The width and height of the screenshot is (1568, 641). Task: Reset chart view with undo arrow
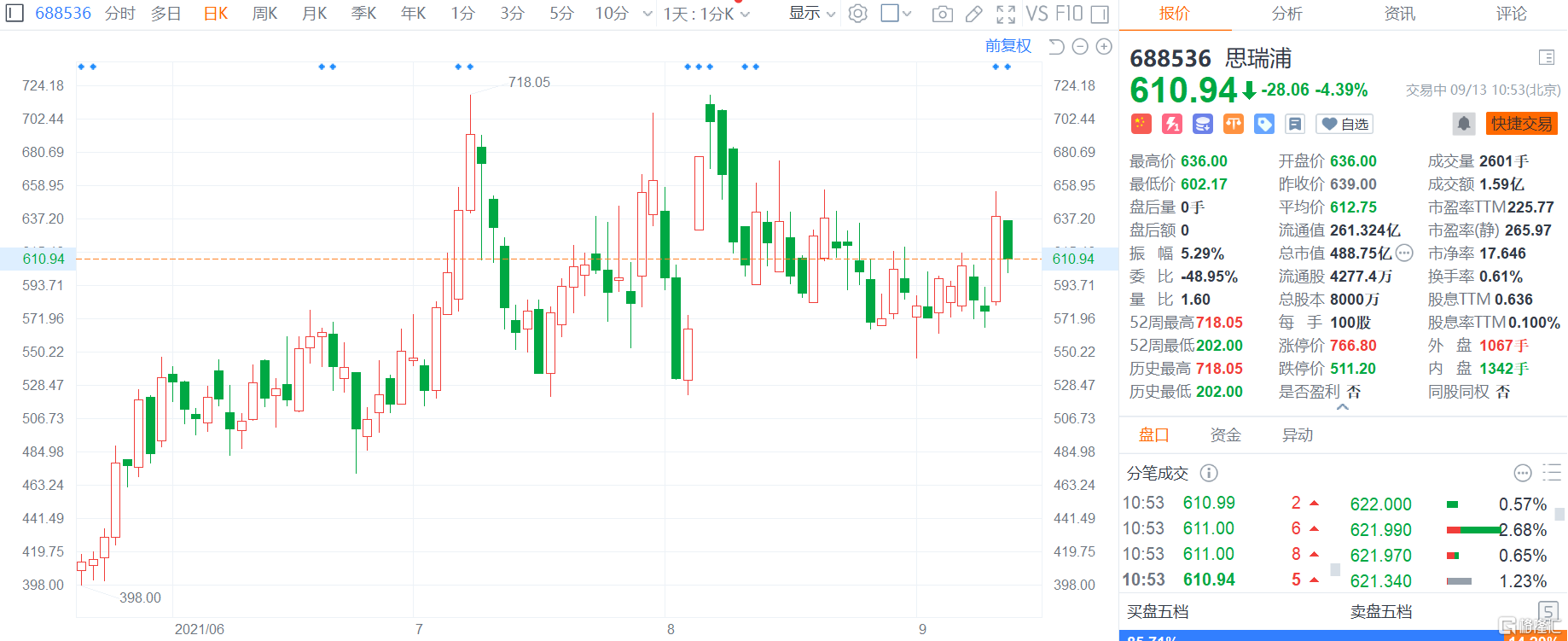coord(1056,47)
